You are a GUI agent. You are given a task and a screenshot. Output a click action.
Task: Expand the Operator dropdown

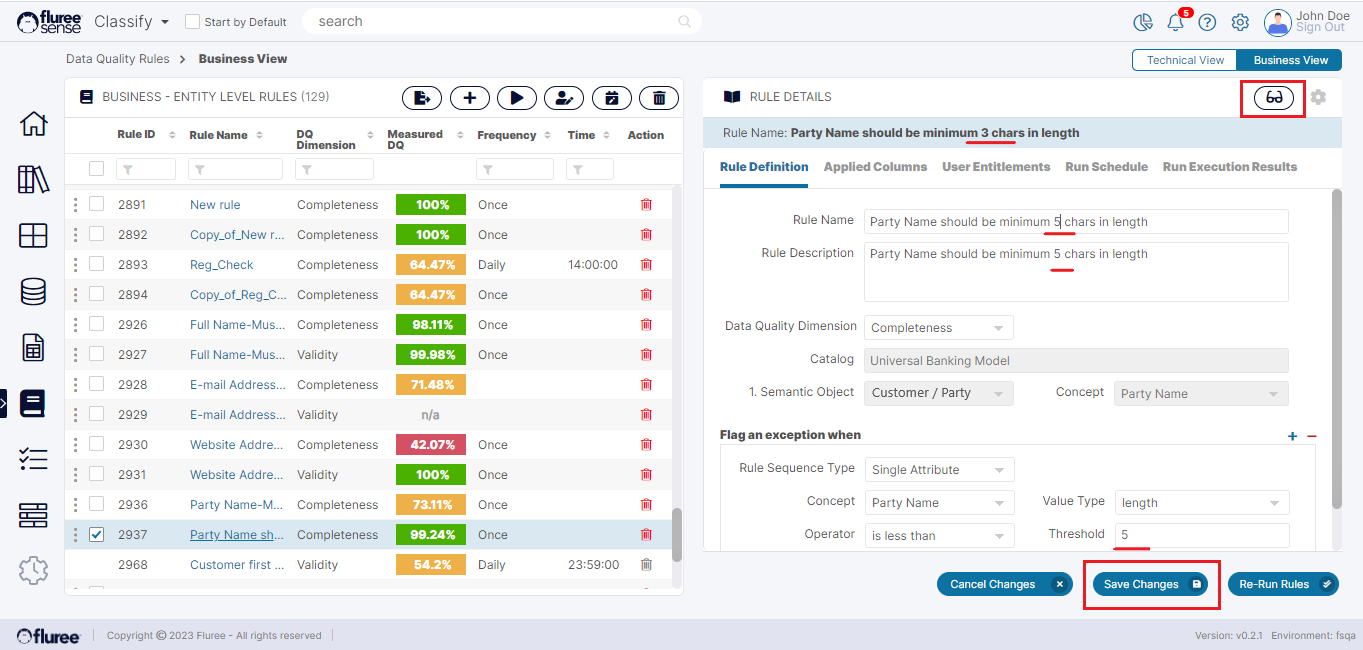tap(939, 536)
